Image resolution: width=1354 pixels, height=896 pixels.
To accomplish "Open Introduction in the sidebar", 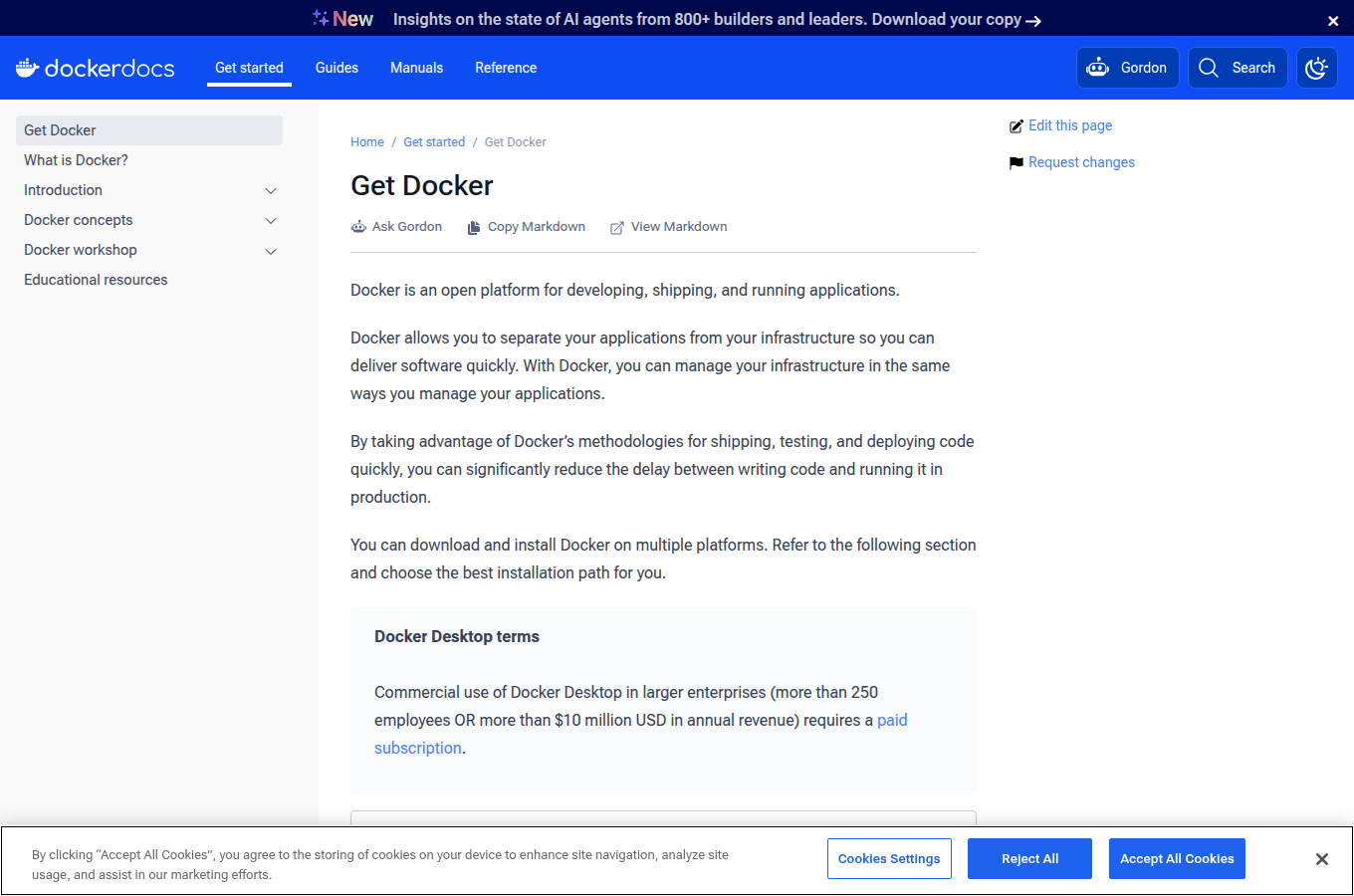I will (x=63, y=190).
